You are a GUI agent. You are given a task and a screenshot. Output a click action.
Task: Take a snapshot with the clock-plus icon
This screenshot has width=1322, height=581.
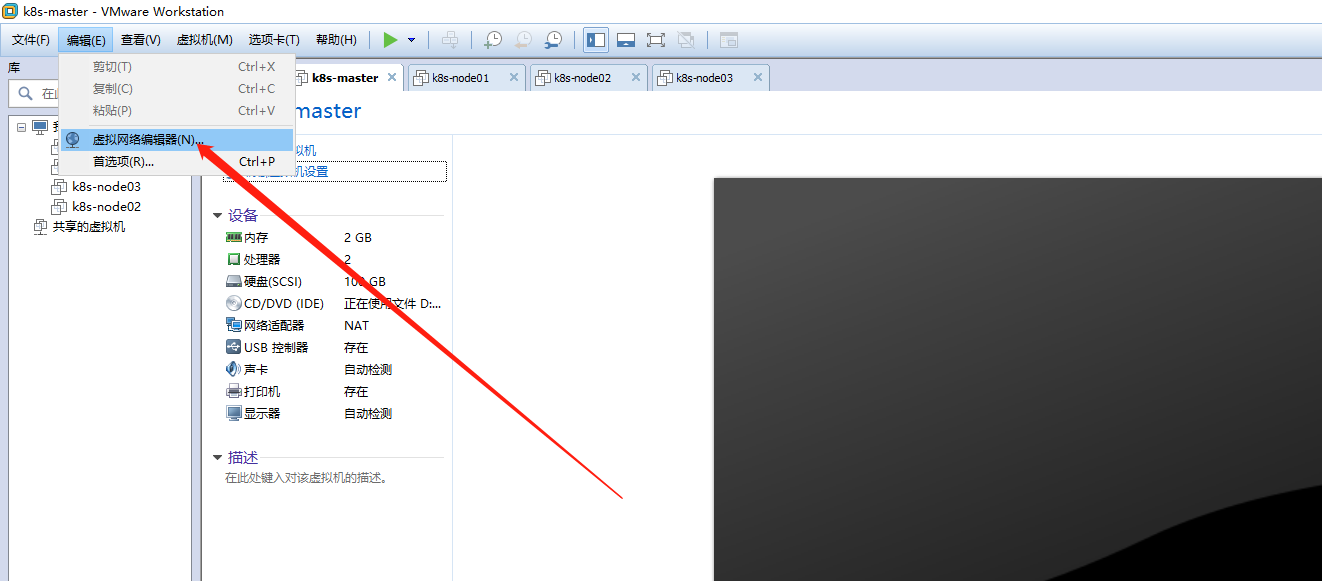(x=493, y=40)
